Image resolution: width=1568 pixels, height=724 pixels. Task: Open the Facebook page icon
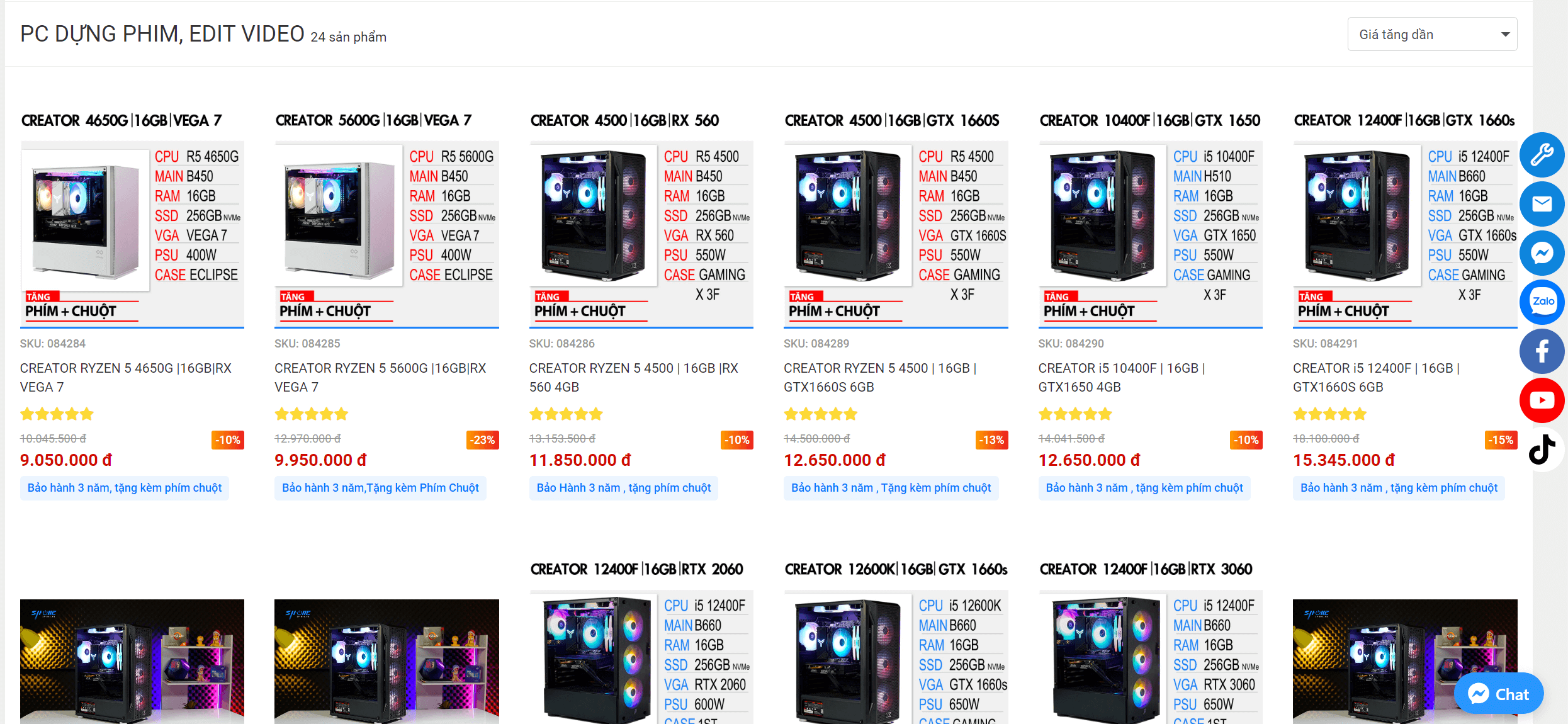[x=1542, y=351]
